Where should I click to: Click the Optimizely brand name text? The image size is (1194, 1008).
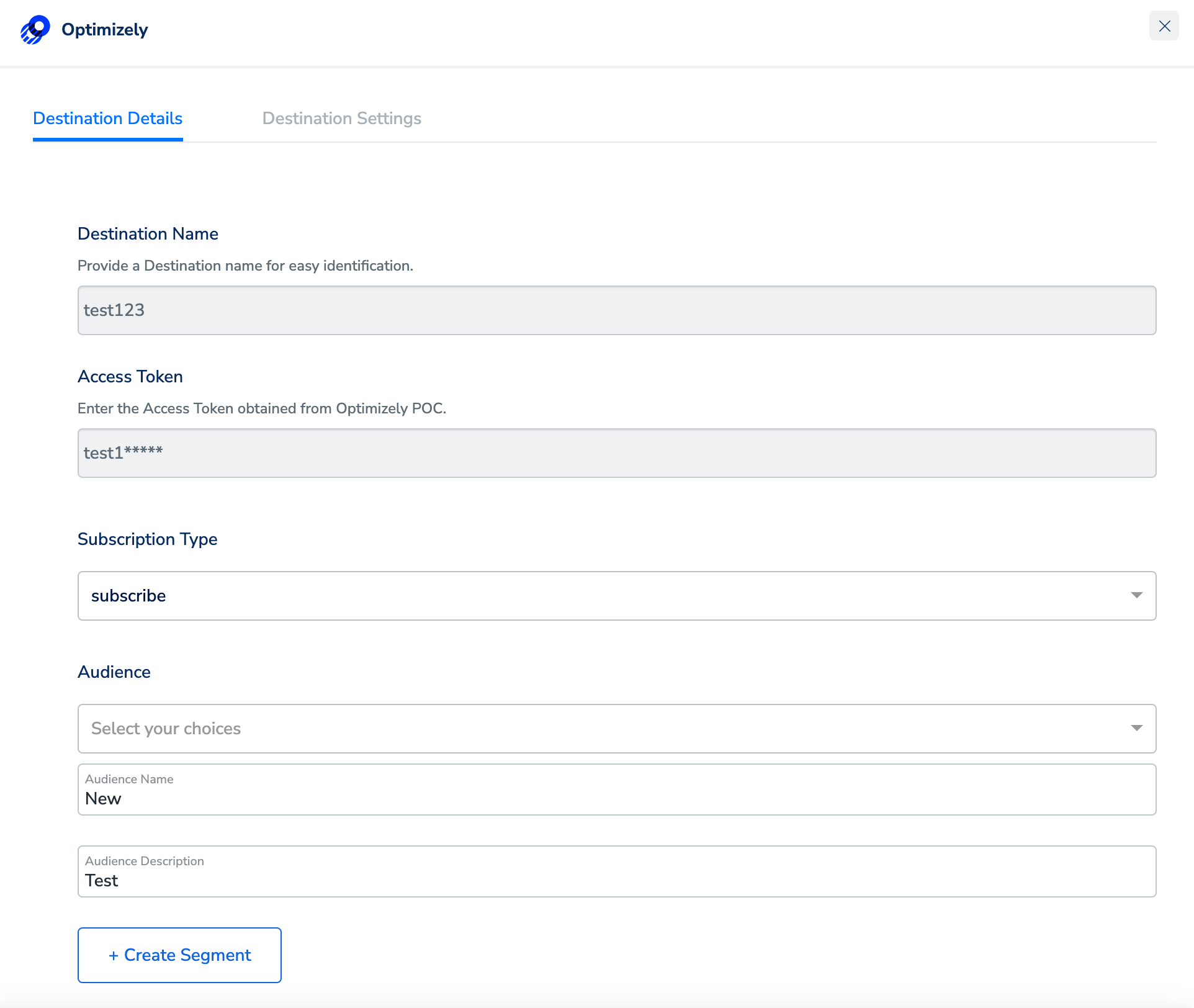(104, 30)
